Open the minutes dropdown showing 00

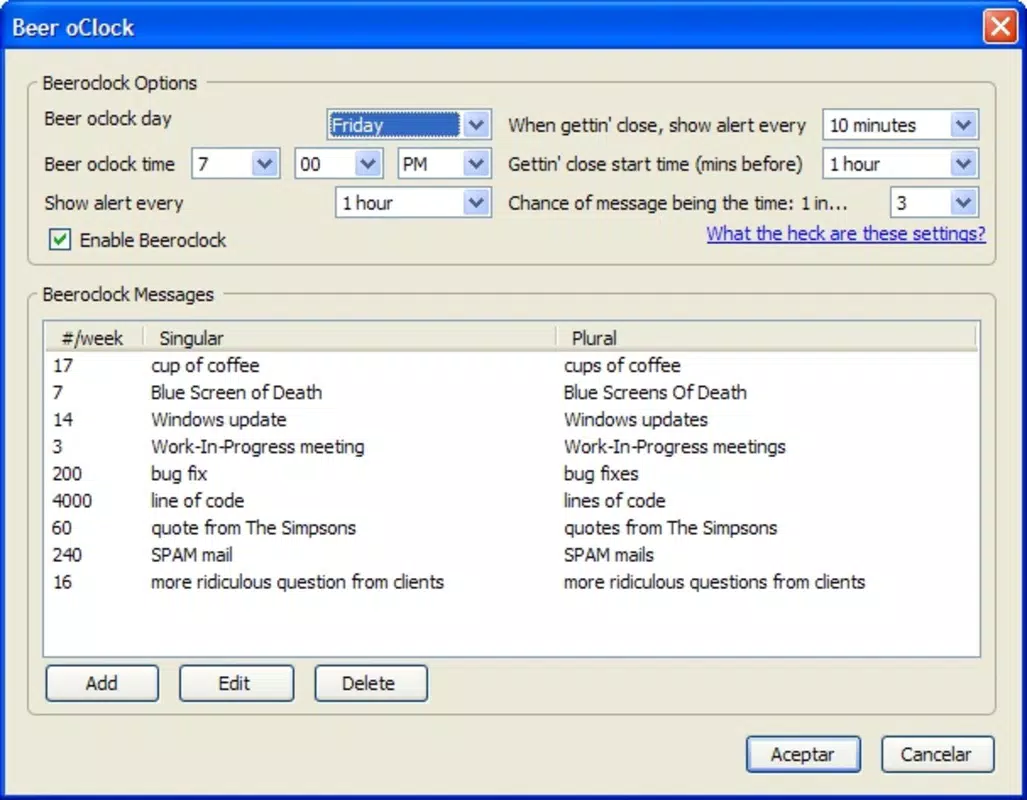tap(339, 164)
